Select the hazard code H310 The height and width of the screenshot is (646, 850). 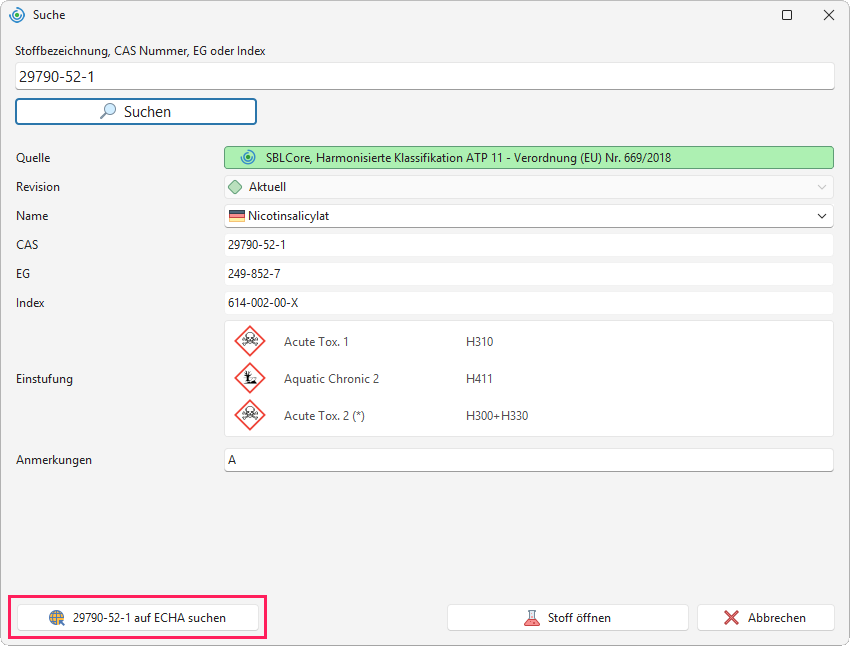point(480,342)
